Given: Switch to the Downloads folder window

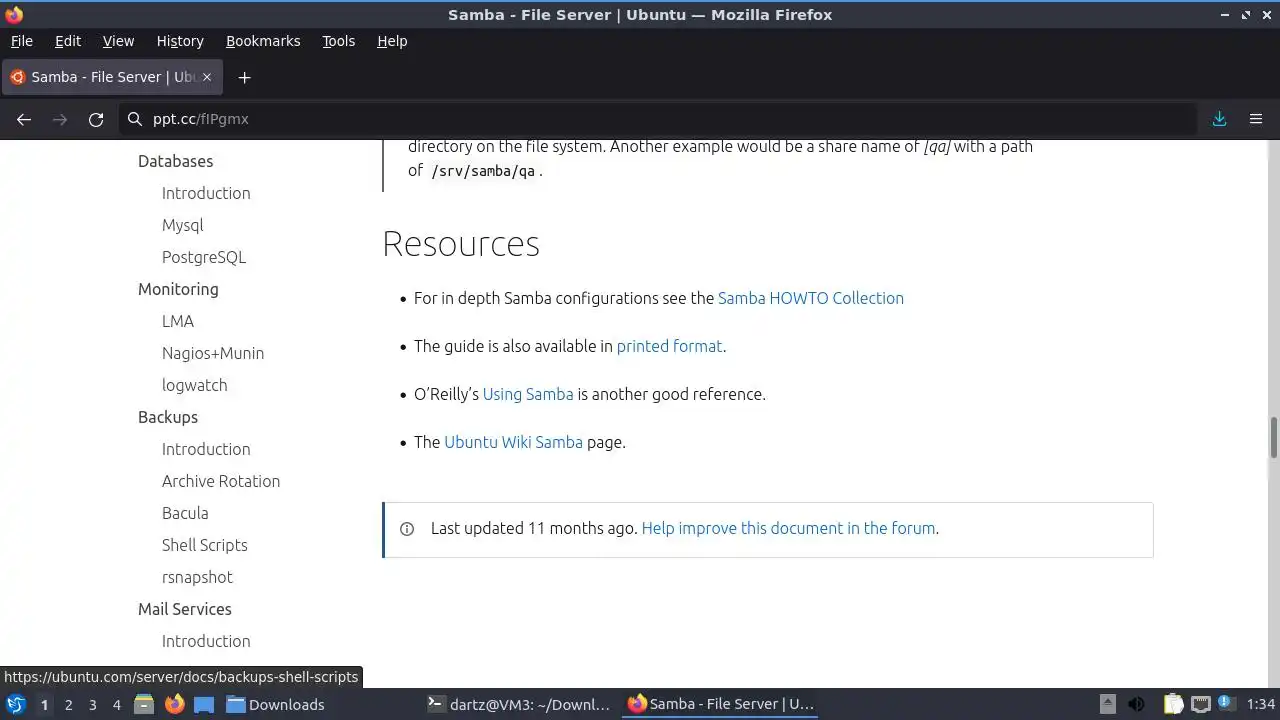Looking at the screenshot, I should click(x=275, y=704).
